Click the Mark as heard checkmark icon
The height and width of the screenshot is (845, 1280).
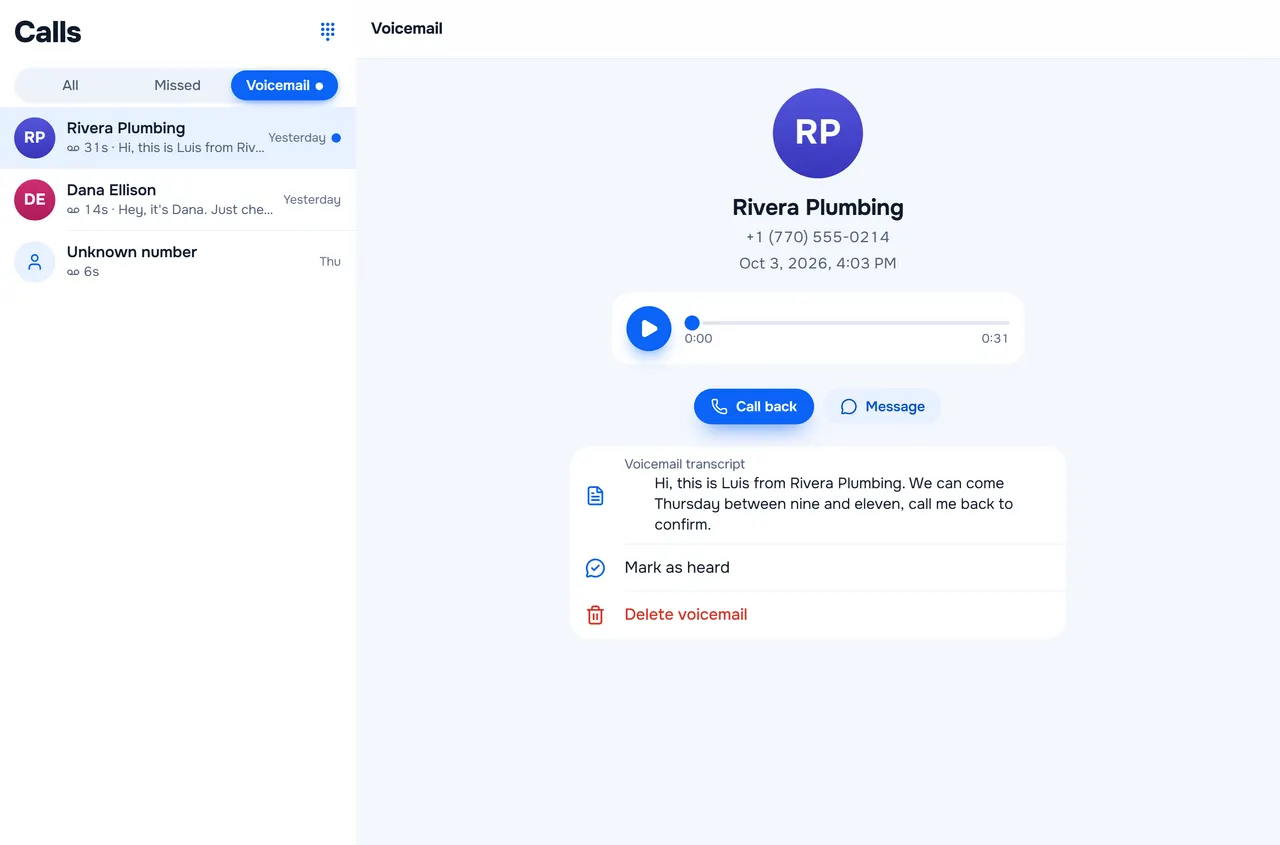pyautogui.click(x=595, y=568)
